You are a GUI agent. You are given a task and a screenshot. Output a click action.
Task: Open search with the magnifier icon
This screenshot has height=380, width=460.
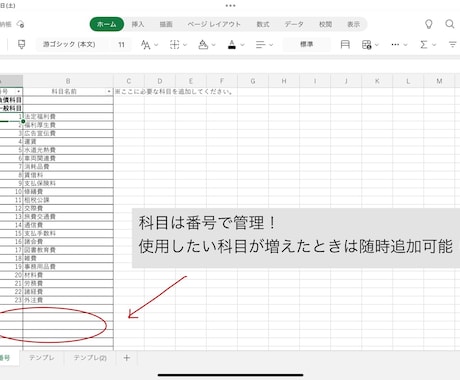click(450, 24)
